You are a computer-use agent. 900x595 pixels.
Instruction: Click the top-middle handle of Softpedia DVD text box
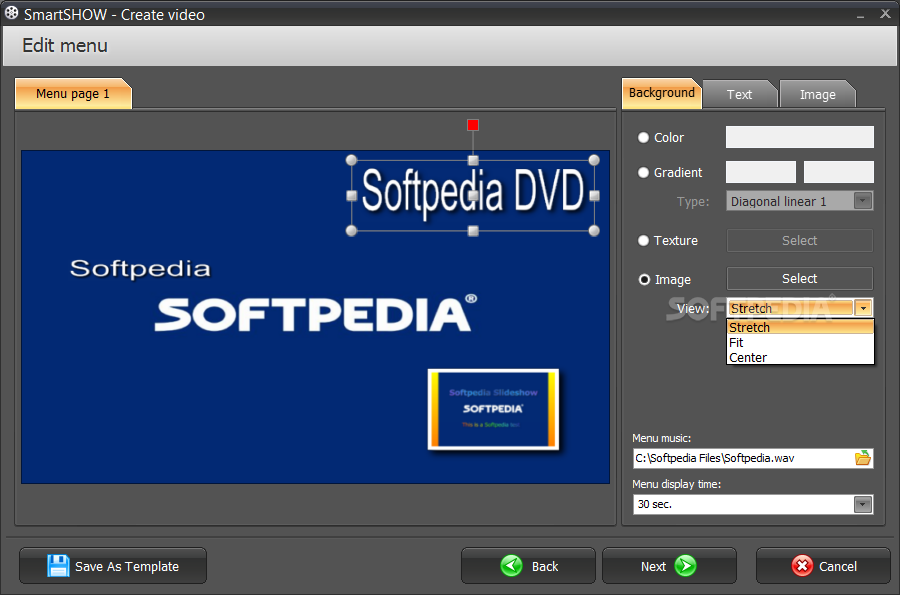[x=473, y=160]
